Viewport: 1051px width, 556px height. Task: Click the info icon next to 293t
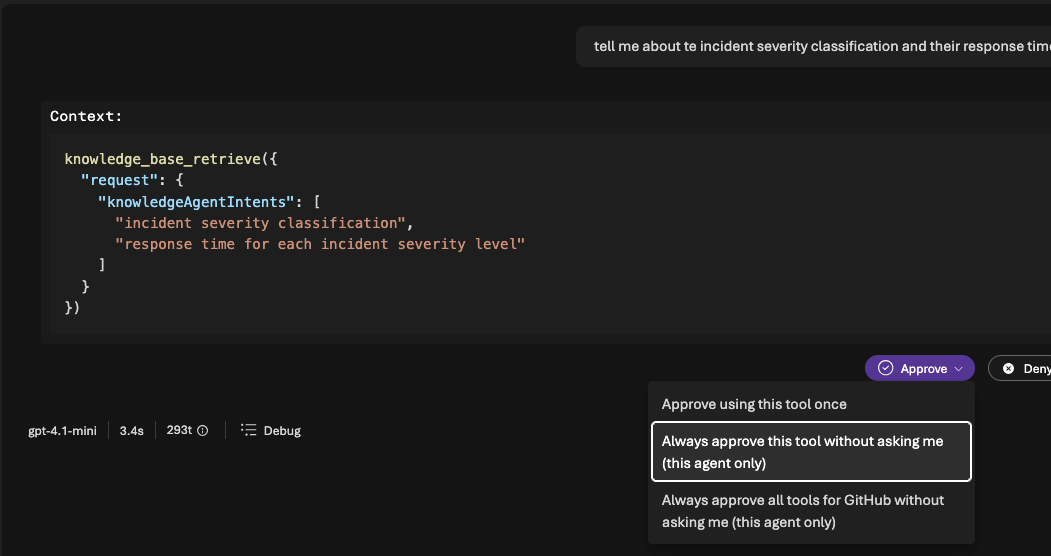pos(203,431)
